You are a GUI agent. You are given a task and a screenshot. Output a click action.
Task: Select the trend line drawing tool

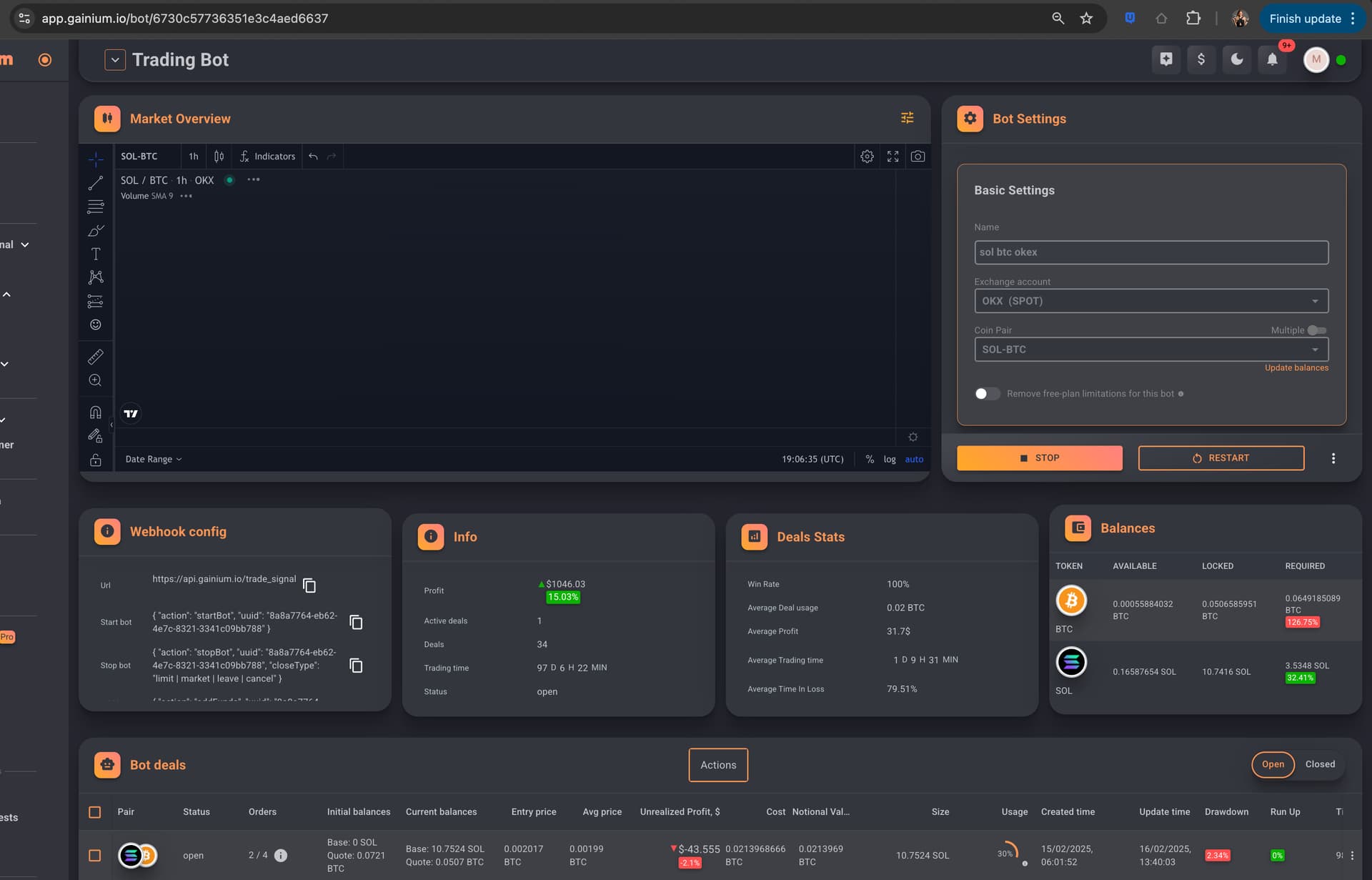click(96, 183)
